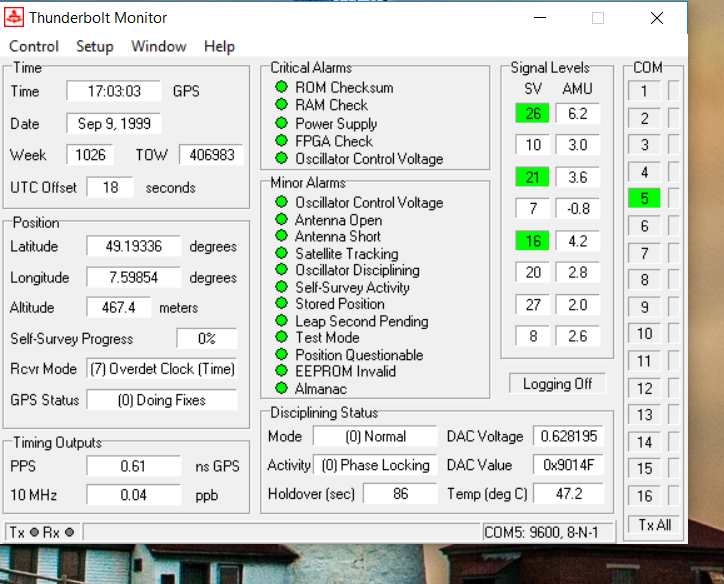Screen dimensions: 724x584
Task: Select COM port 4 button
Action: pos(644,172)
